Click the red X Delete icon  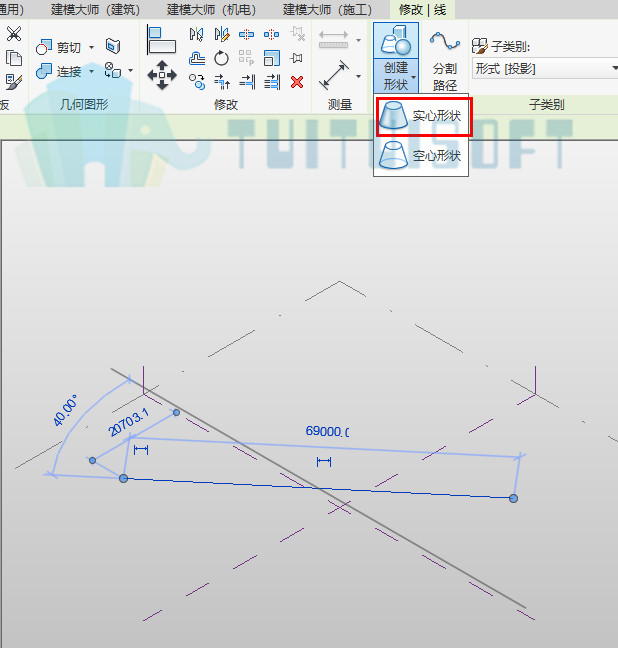tap(297, 82)
